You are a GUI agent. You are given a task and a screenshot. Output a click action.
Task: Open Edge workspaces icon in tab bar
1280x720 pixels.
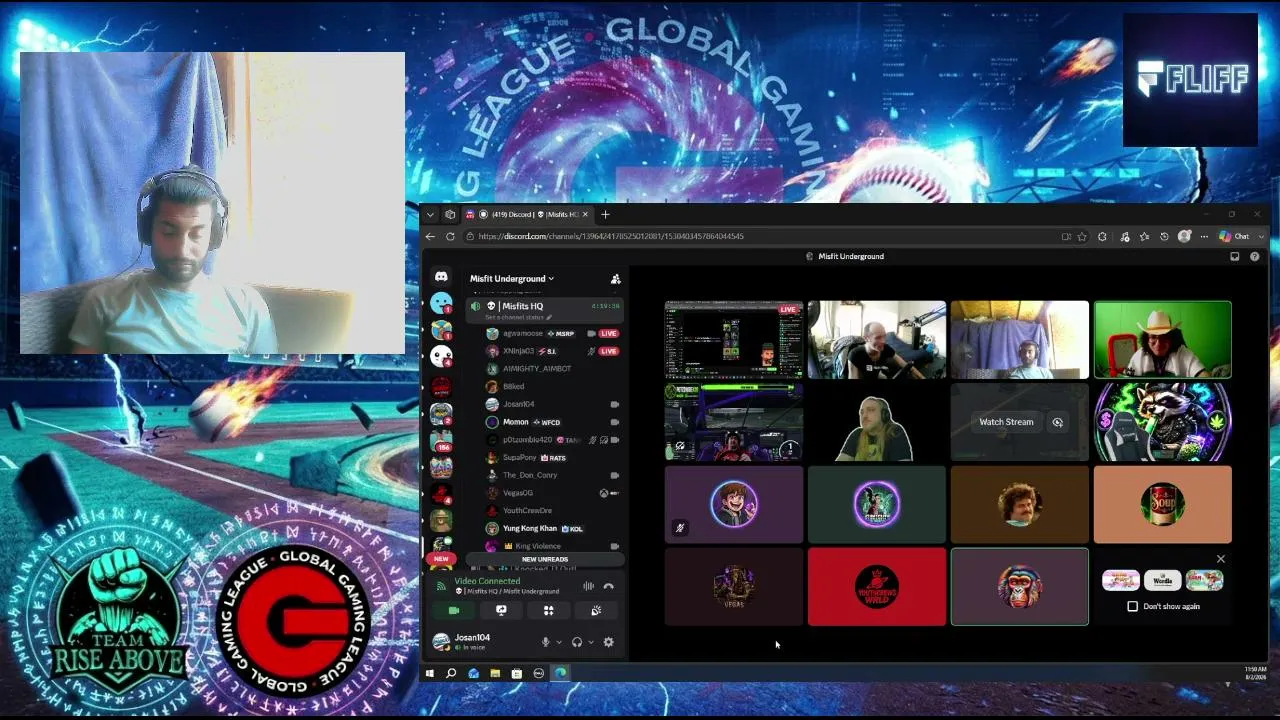(450, 214)
